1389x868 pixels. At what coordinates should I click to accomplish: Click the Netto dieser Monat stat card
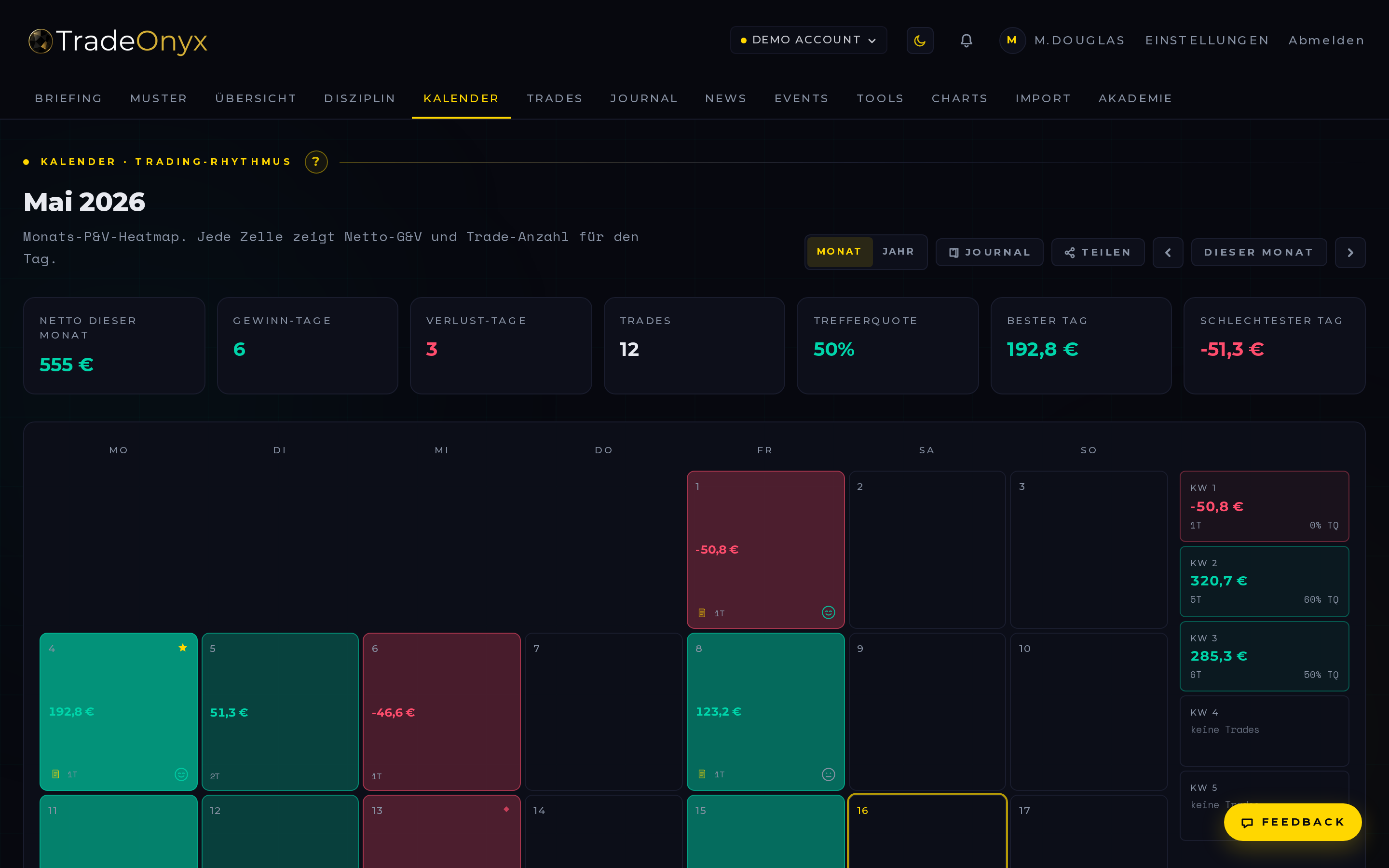coord(114,346)
